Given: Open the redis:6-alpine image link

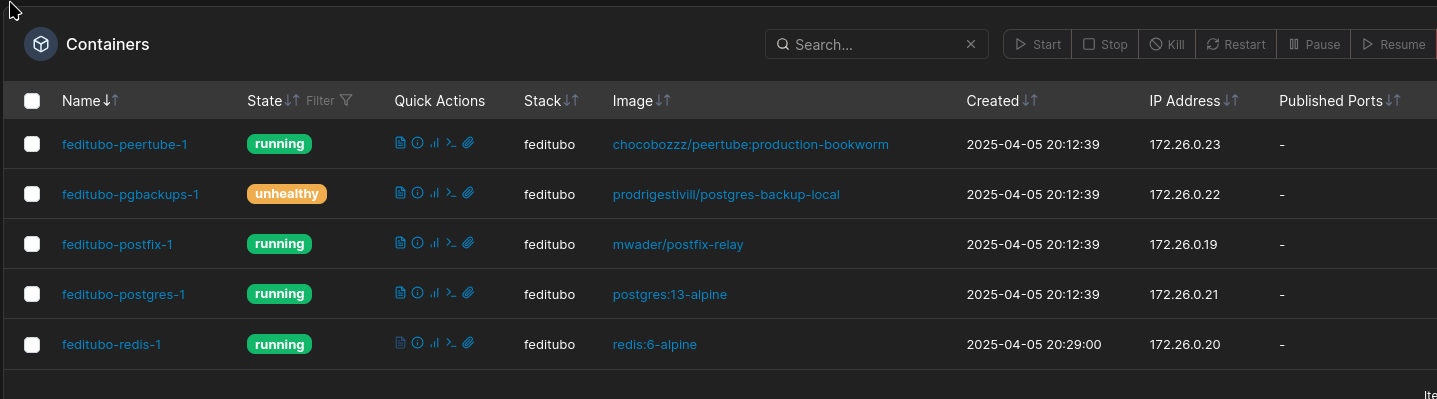Looking at the screenshot, I should [654, 344].
